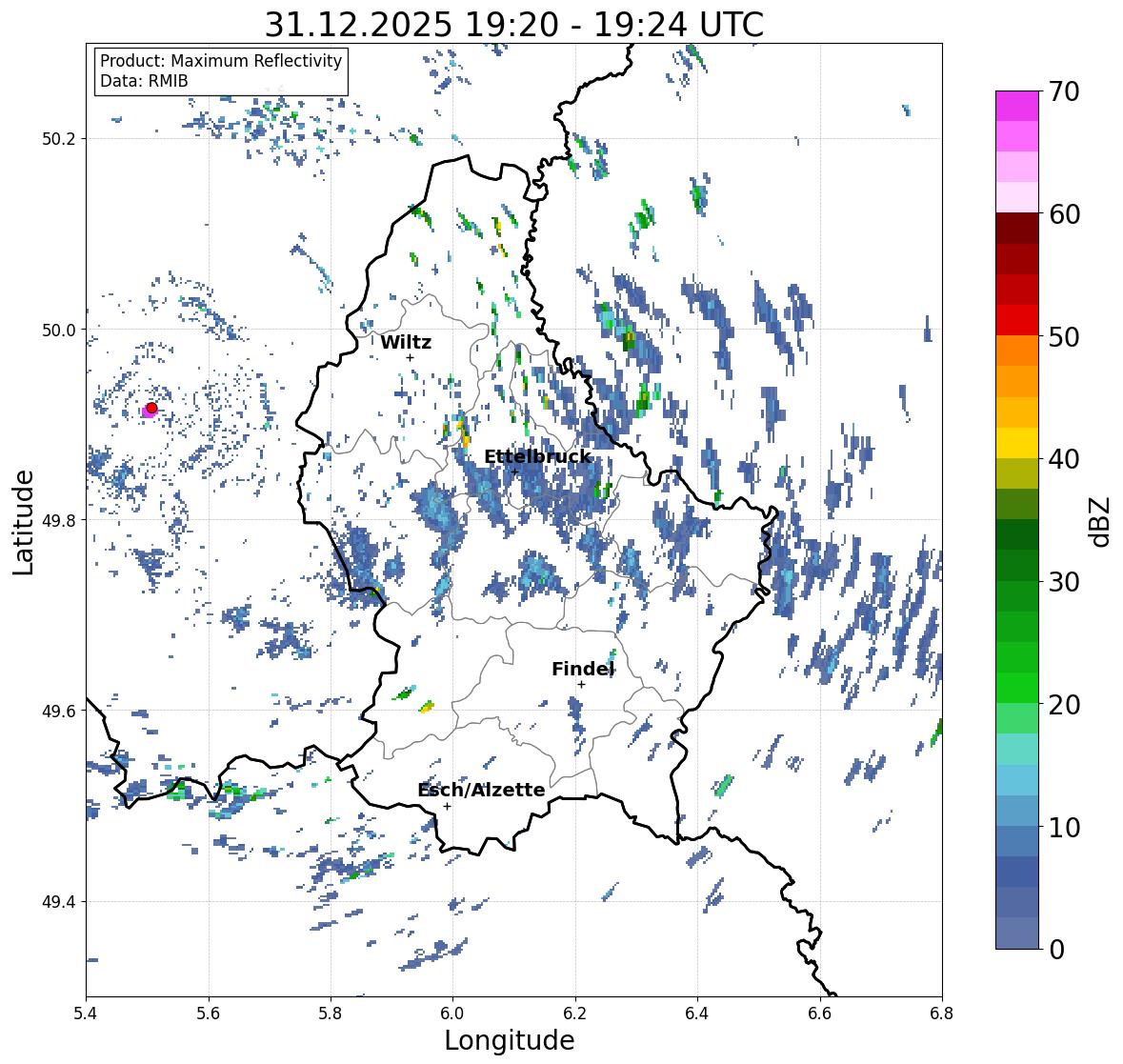Click the 'dBZ' colorbar label
The height and width of the screenshot is (1064, 1123).
click(x=1101, y=521)
